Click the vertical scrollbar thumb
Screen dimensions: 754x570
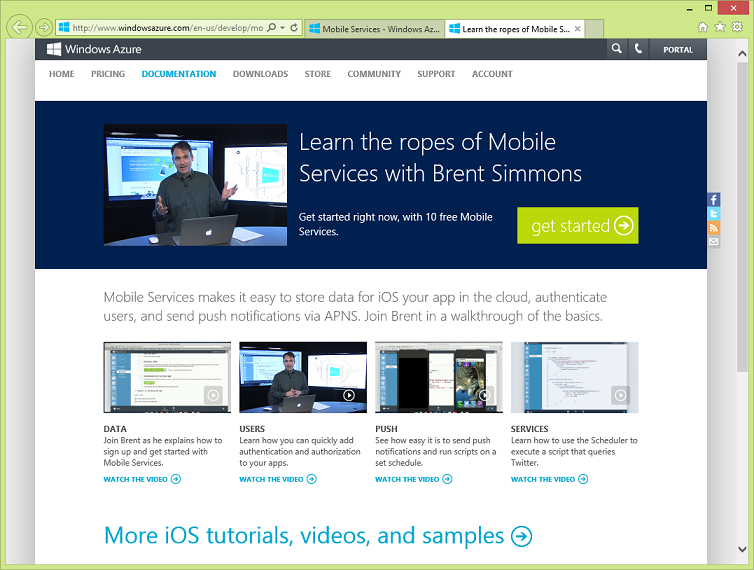742,216
